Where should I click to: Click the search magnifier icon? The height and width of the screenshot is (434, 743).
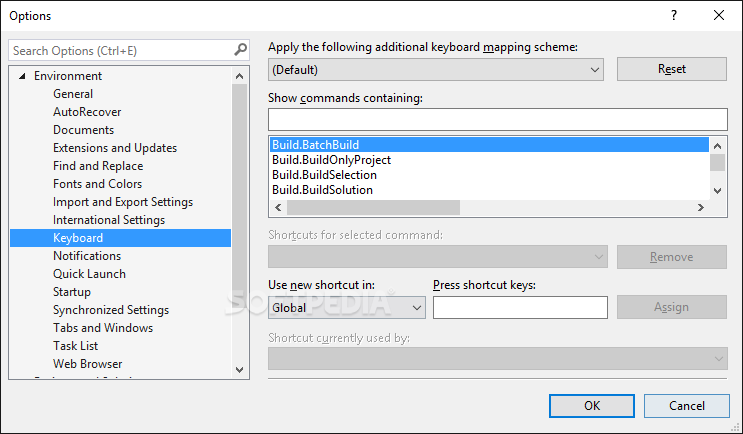(240, 50)
